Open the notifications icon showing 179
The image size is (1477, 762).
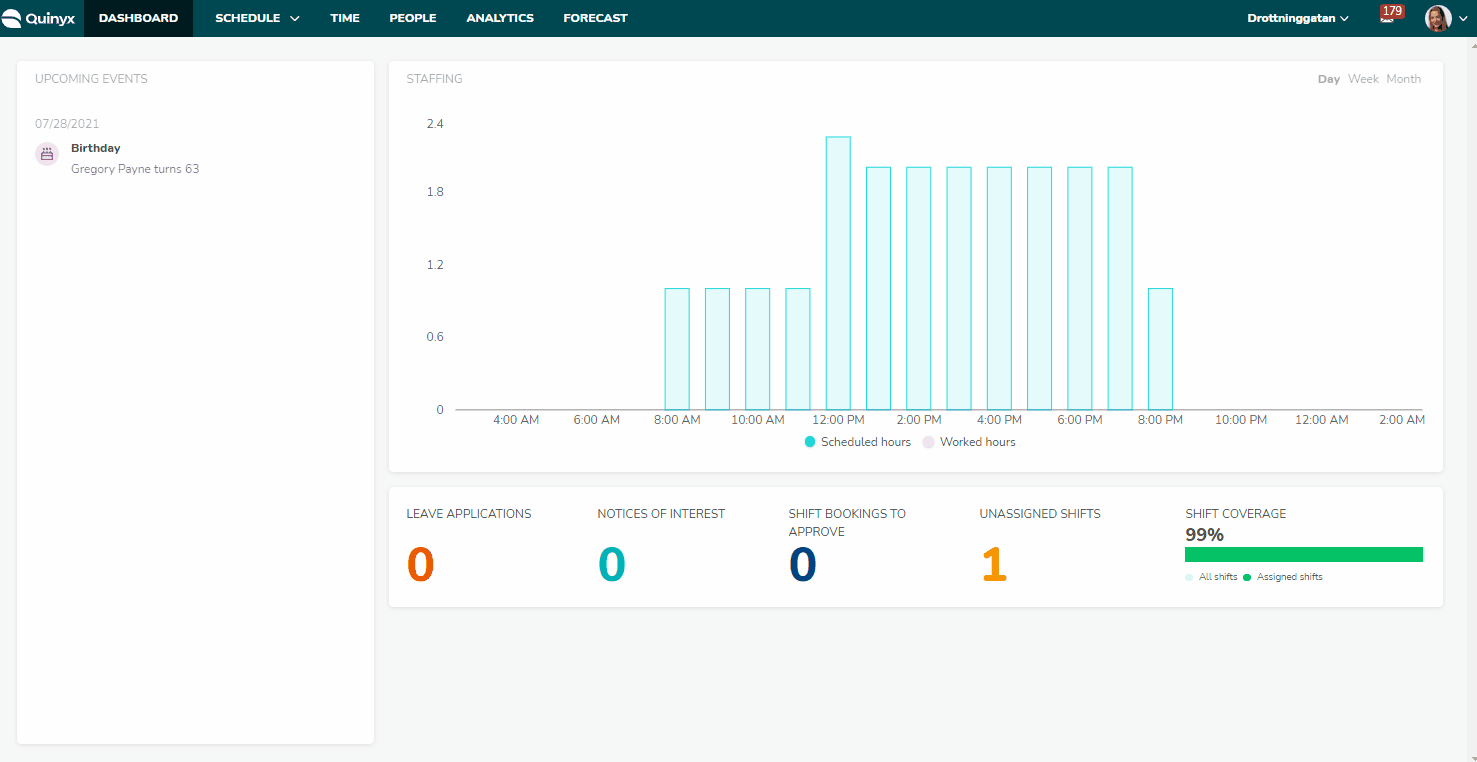[1390, 15]
